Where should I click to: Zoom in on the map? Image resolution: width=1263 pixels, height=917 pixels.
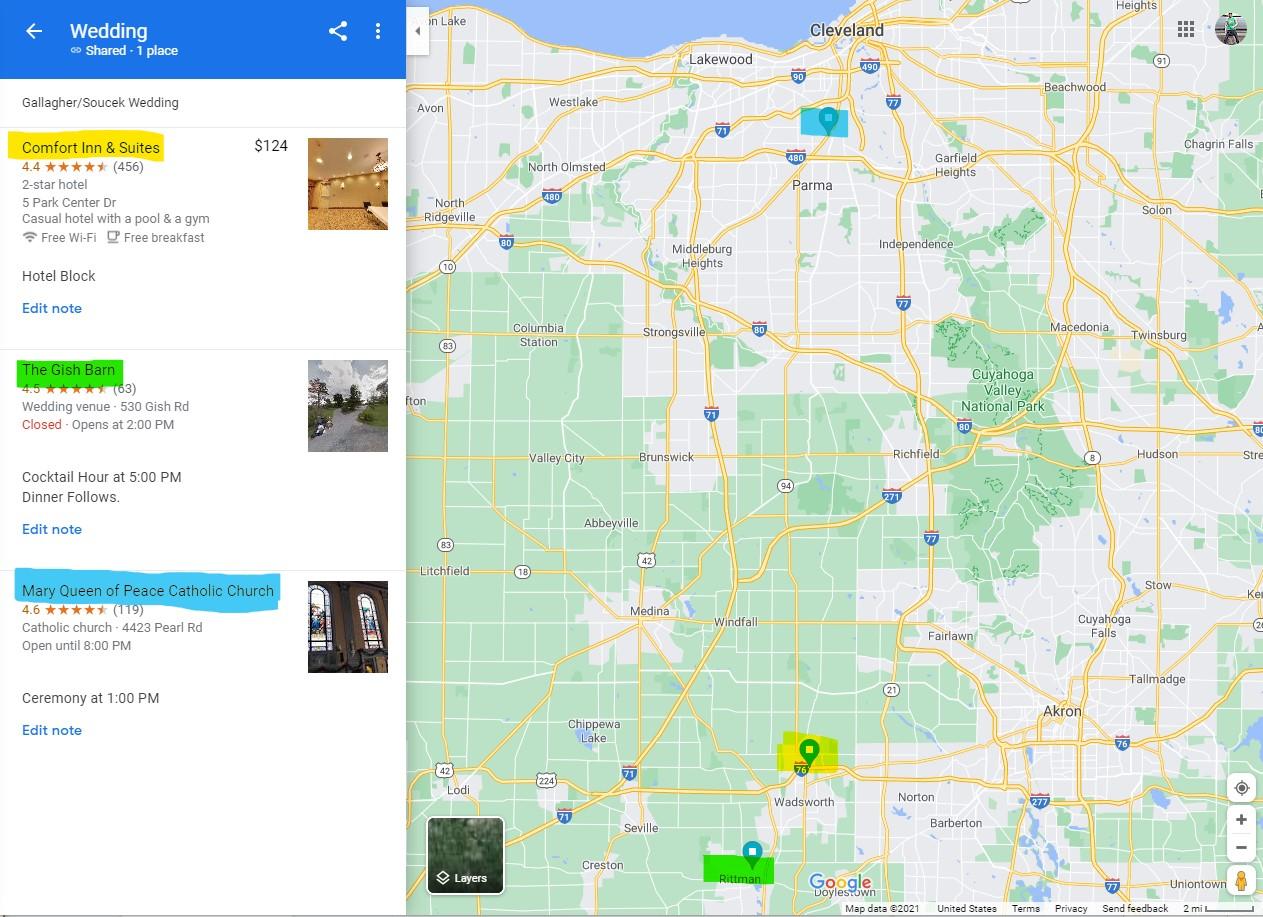coord(1241,820)
